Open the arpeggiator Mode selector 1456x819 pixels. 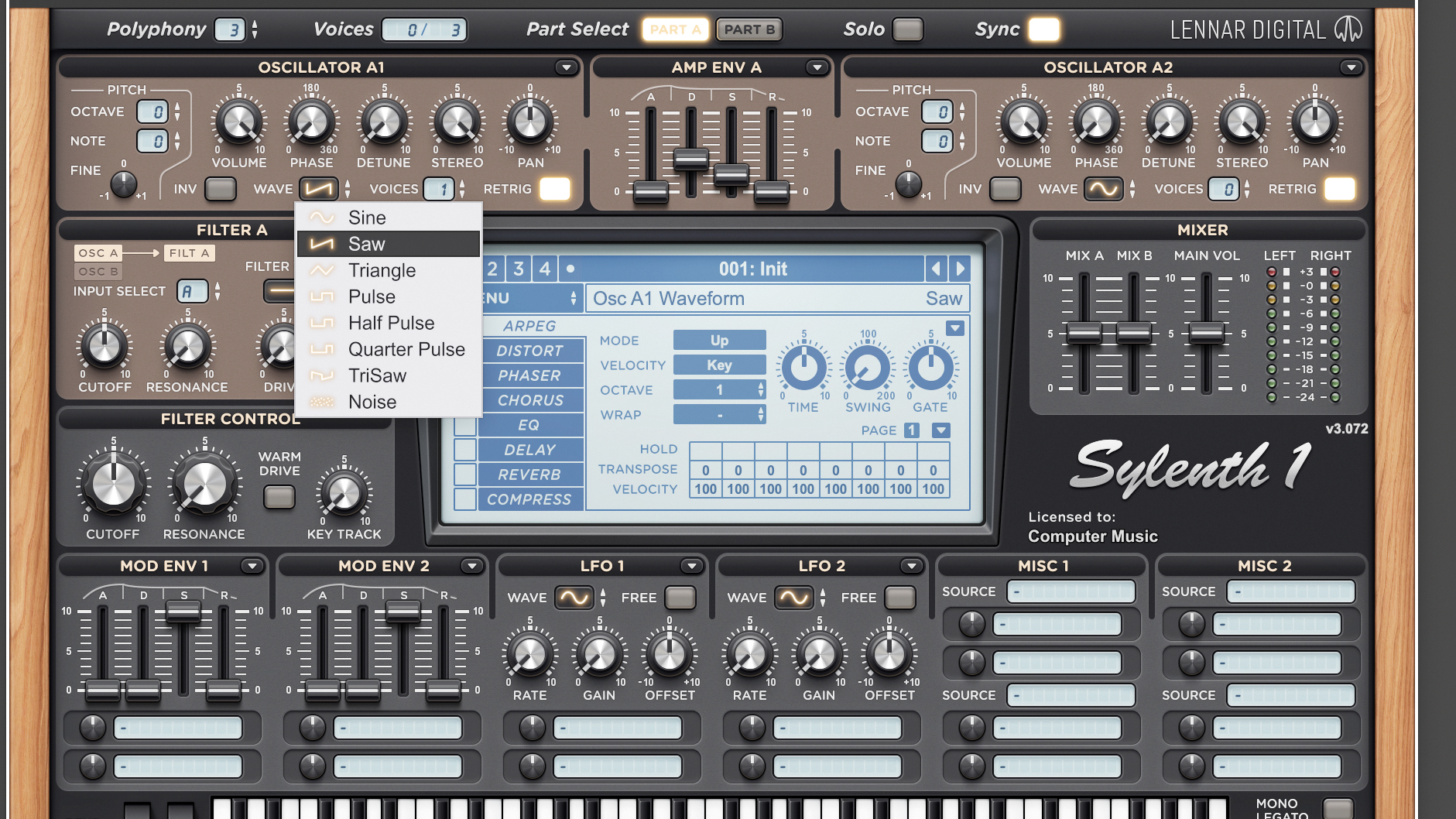click(719, 341)
